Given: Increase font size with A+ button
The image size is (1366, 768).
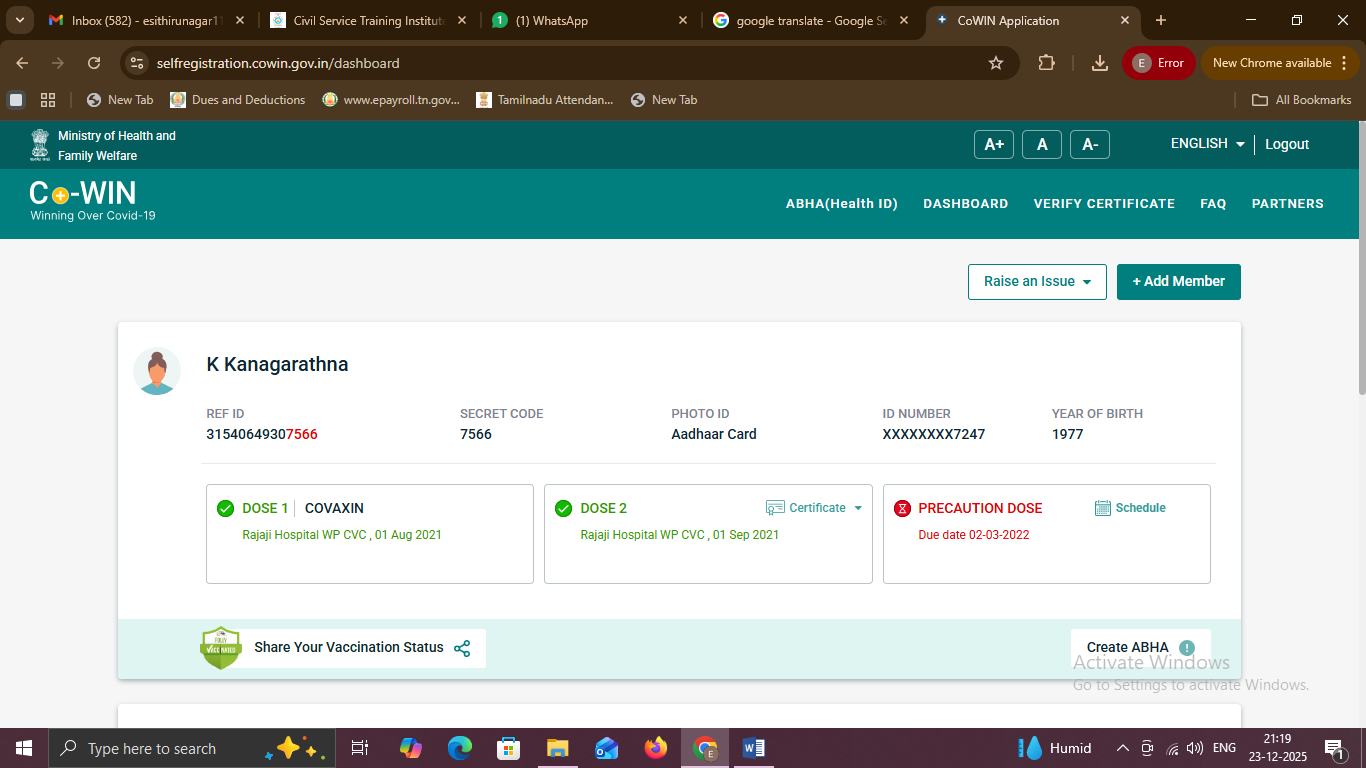Looking at the screenshot, I should pos(994,145).
